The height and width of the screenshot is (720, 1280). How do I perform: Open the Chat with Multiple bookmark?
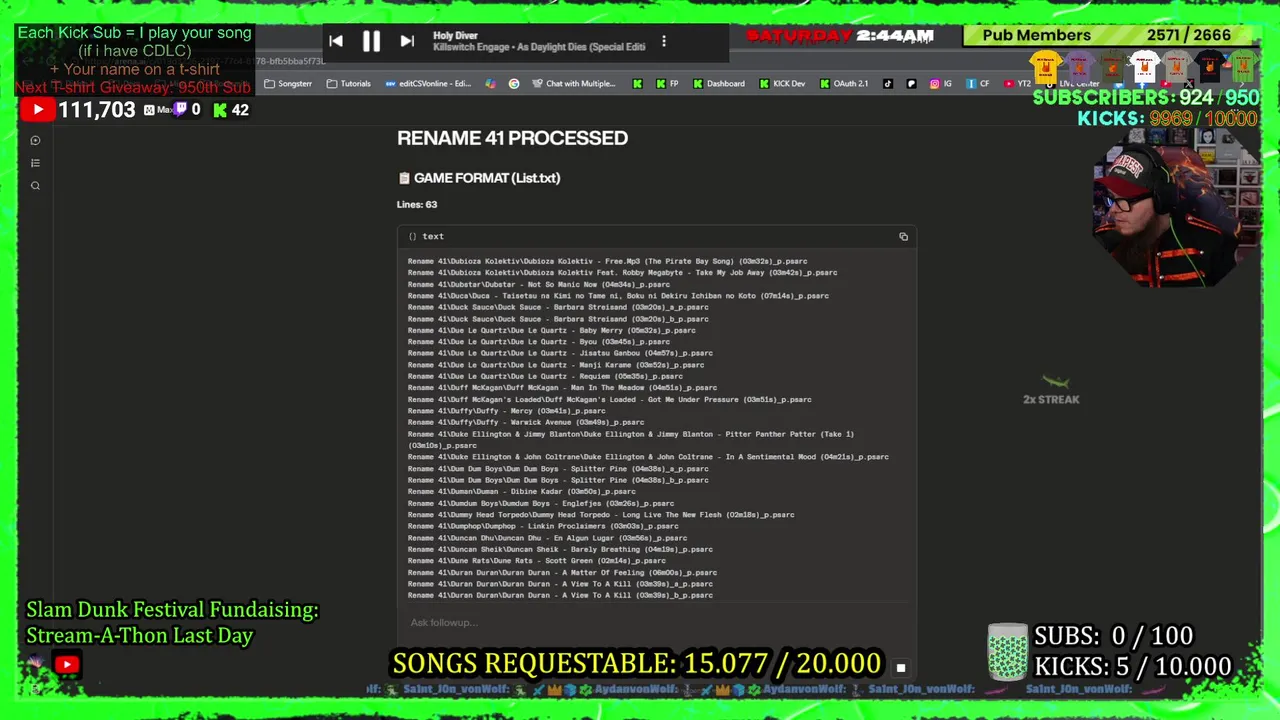coord(574,84)
